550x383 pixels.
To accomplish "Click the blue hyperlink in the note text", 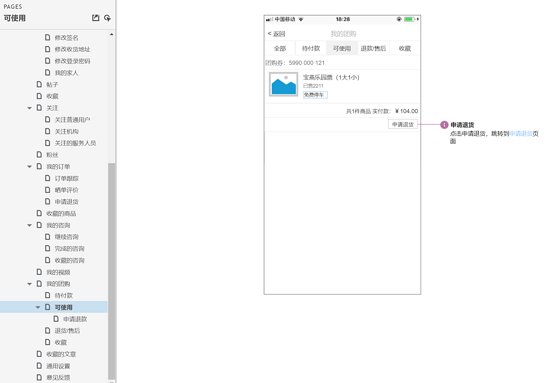I will (x=521, y=134).
